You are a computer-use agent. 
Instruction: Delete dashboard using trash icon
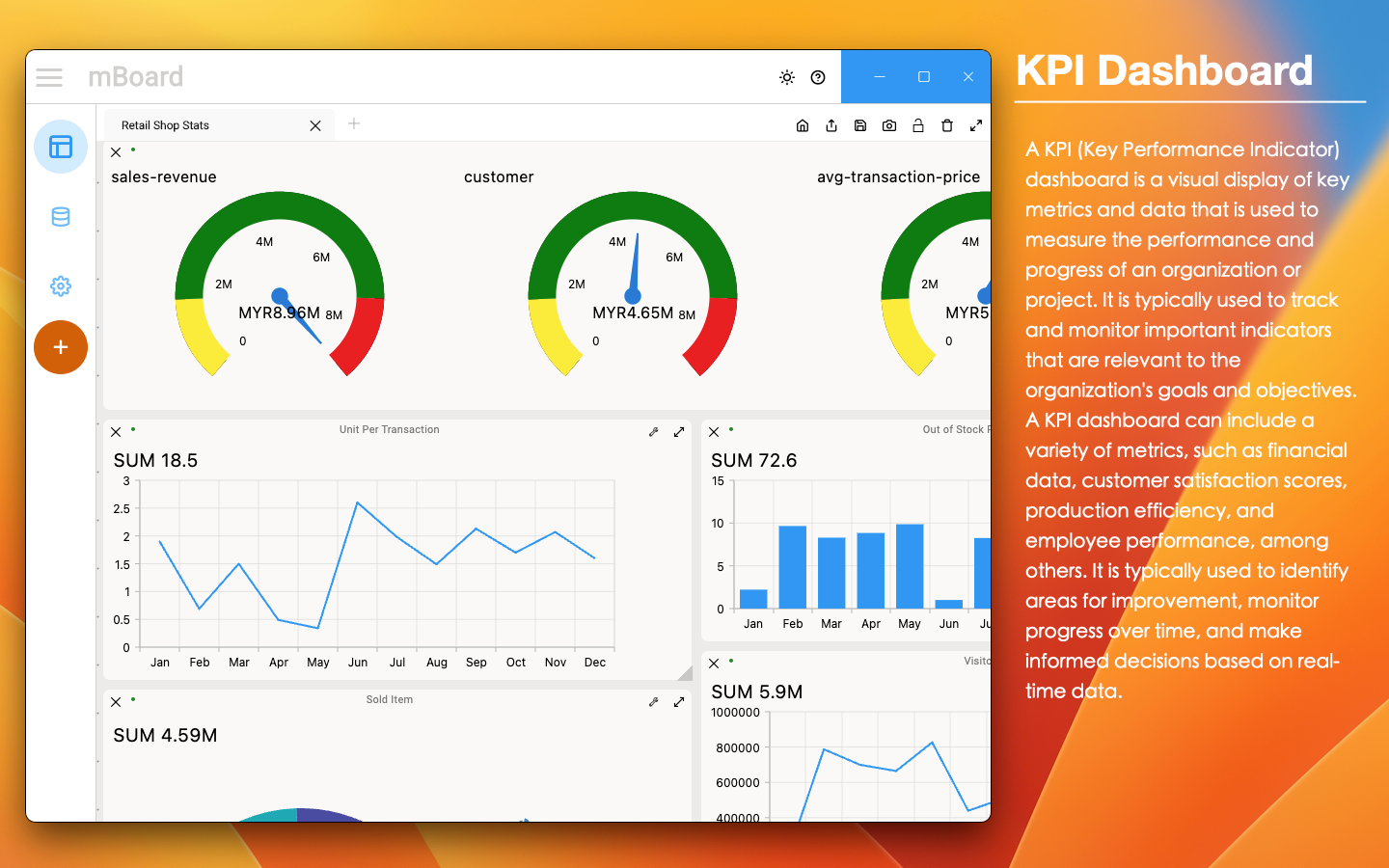pos(947,125)
